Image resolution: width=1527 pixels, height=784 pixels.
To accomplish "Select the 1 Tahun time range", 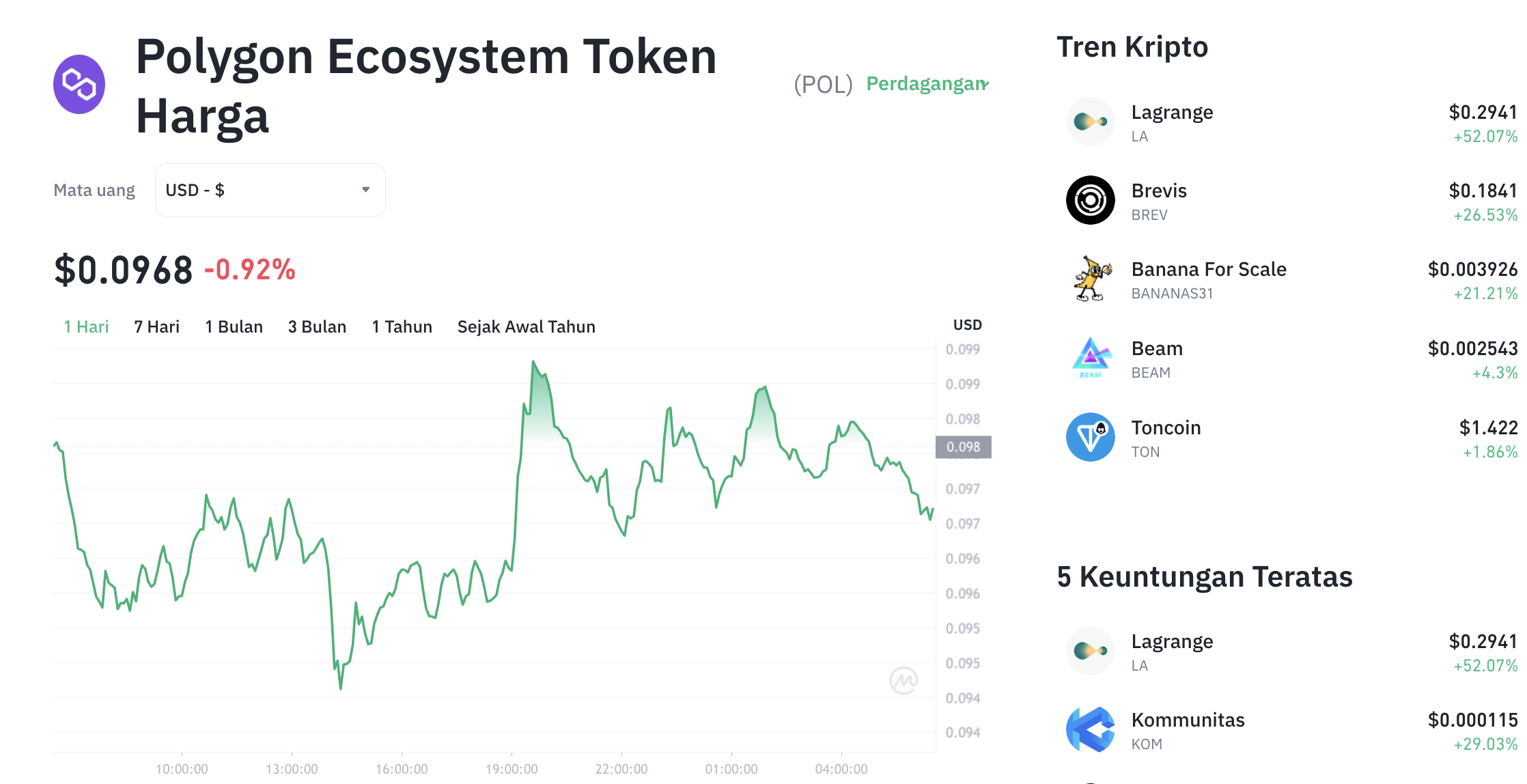I will point(402,326).
